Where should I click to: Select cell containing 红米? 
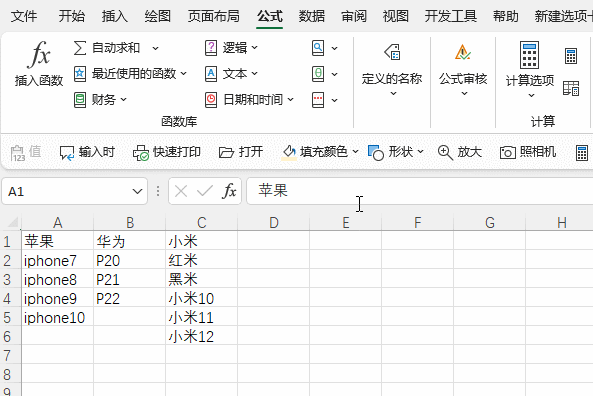click(201, 260)
